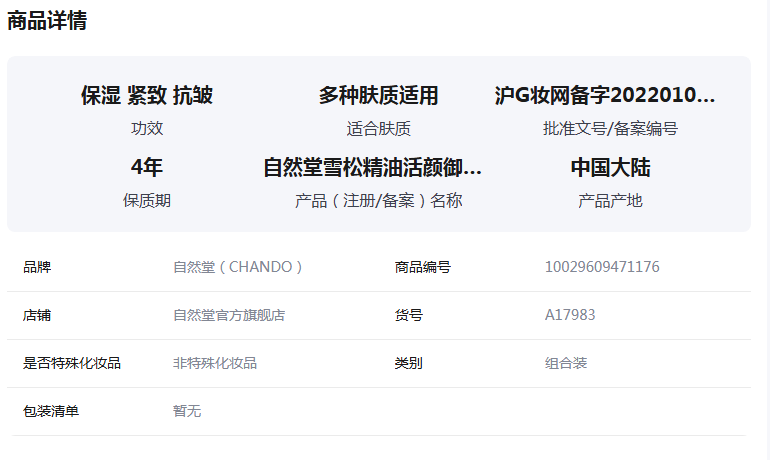Select the 暂无 packing list value

pos(187,411)
